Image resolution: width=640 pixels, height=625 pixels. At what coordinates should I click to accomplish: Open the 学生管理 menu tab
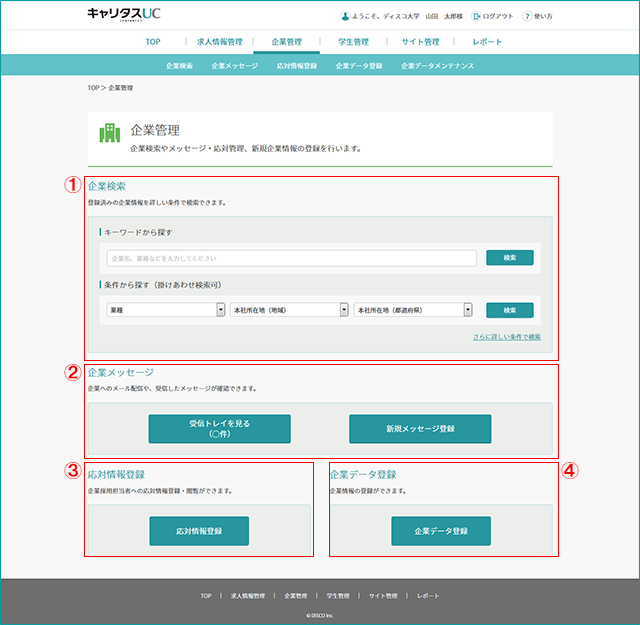tap(353, 42)
